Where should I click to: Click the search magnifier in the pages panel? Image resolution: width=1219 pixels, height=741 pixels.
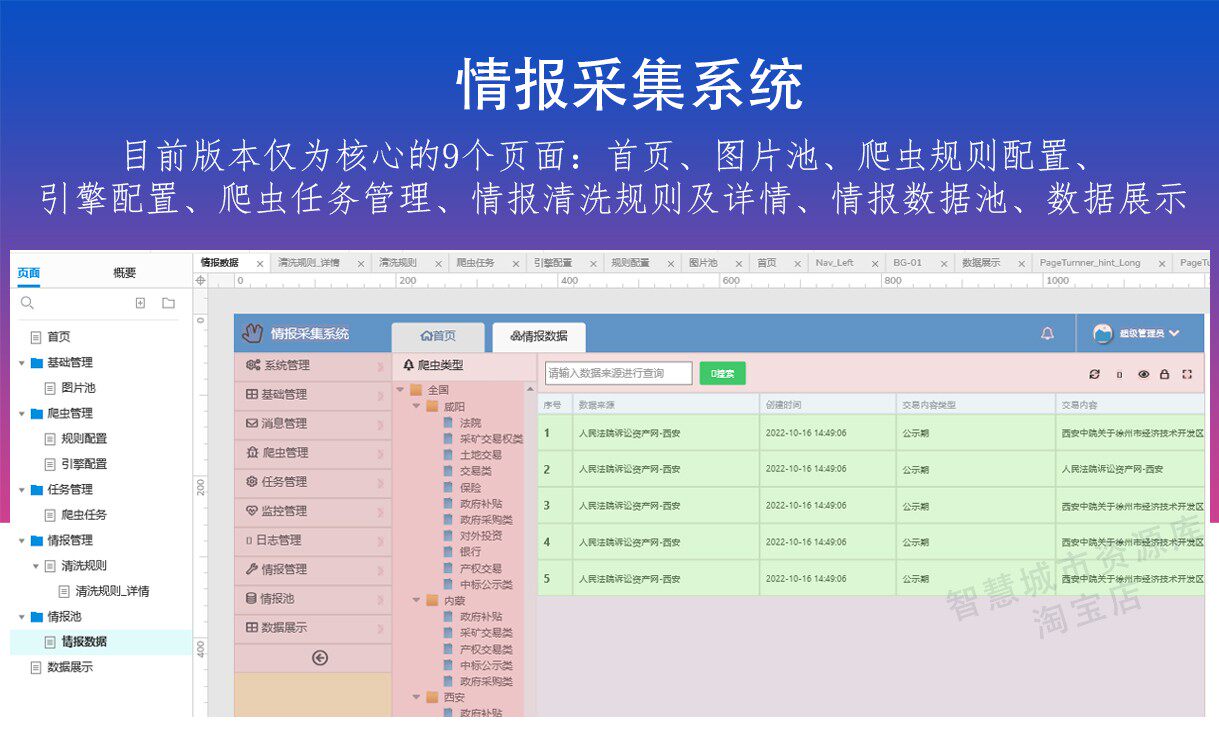pos(27,303)
